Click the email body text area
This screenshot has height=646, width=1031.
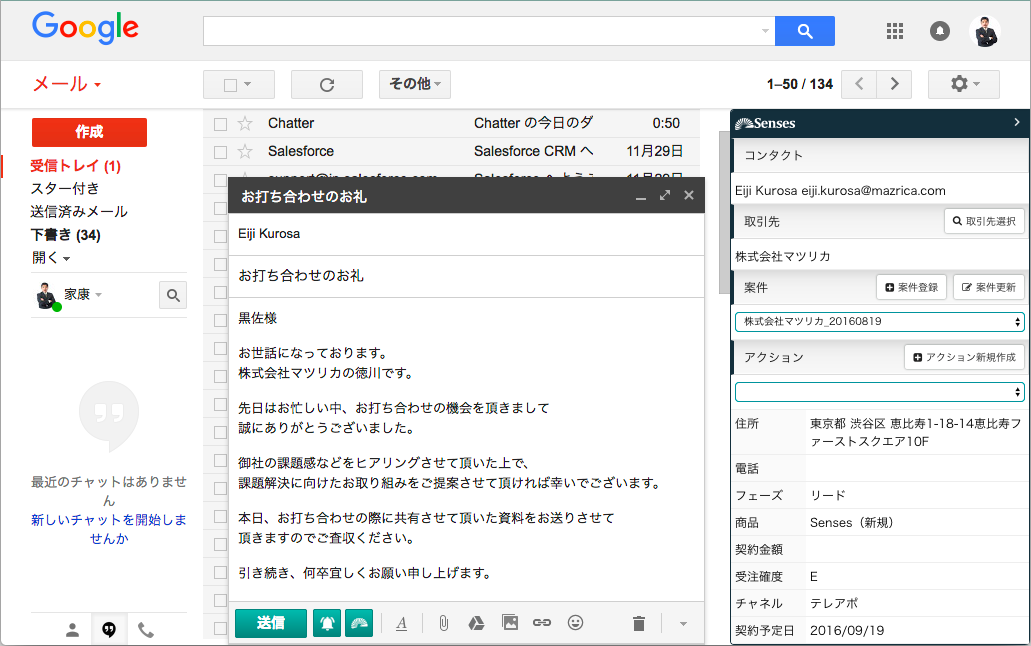pos(466,449)
